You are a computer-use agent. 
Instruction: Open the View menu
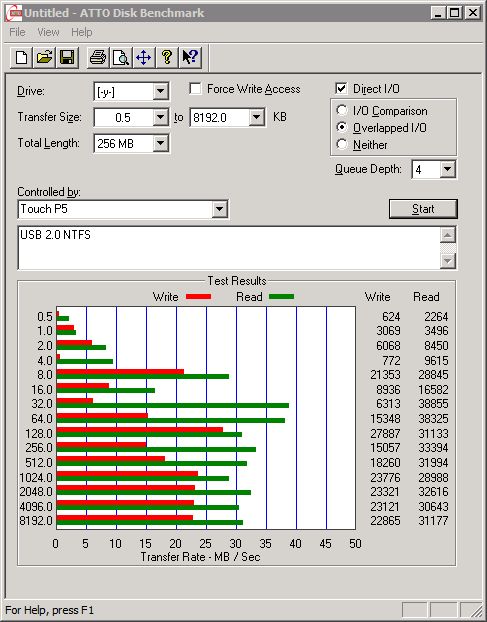pos(48,32)
